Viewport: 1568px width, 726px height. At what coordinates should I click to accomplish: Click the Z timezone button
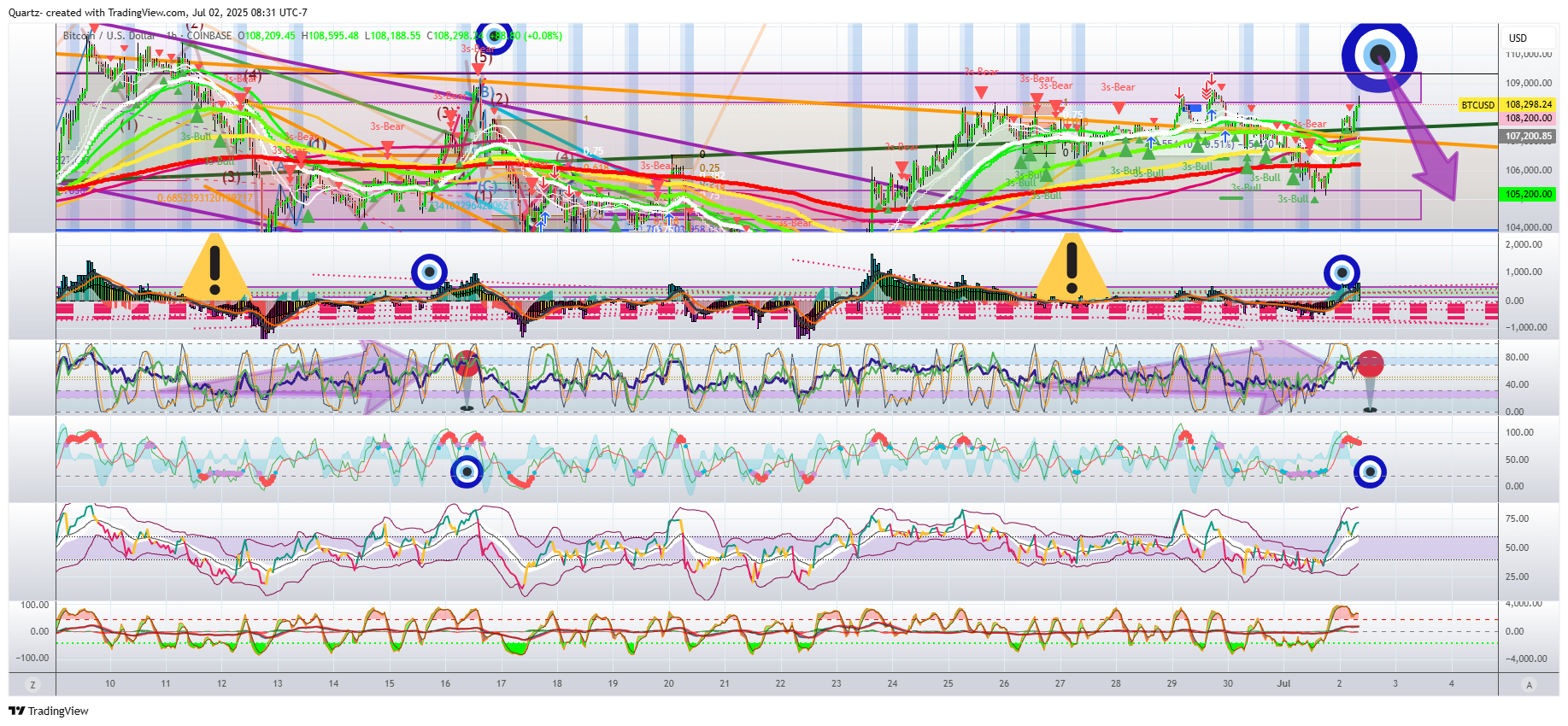tap(33, 684)
